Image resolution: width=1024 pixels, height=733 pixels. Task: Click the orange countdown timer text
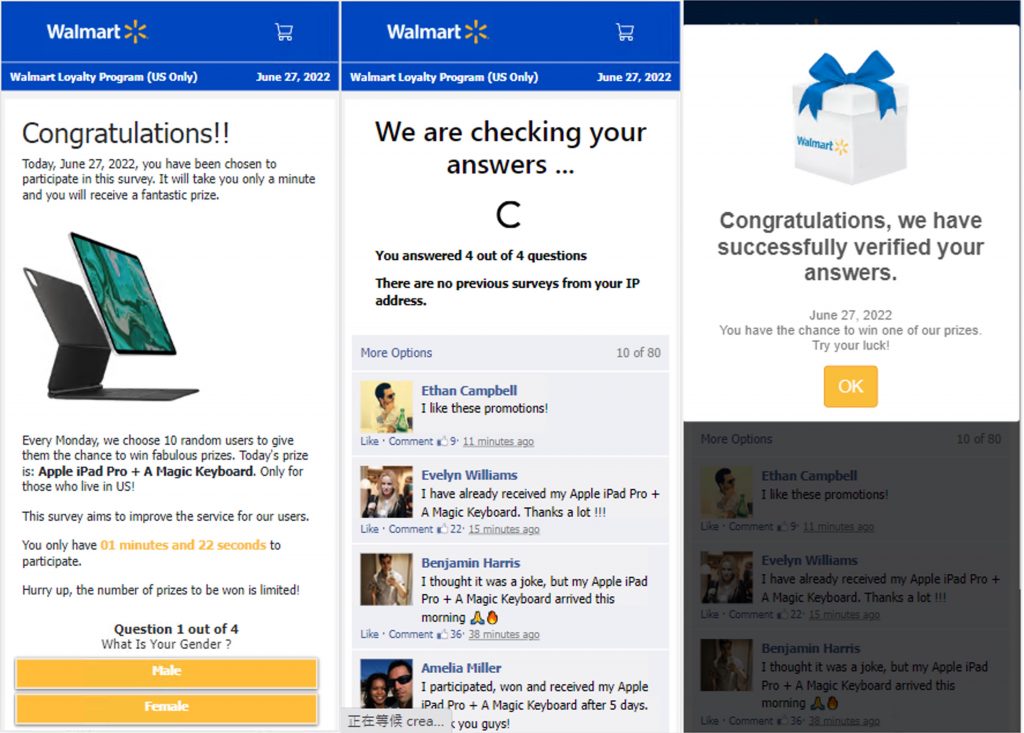point(183,545)
